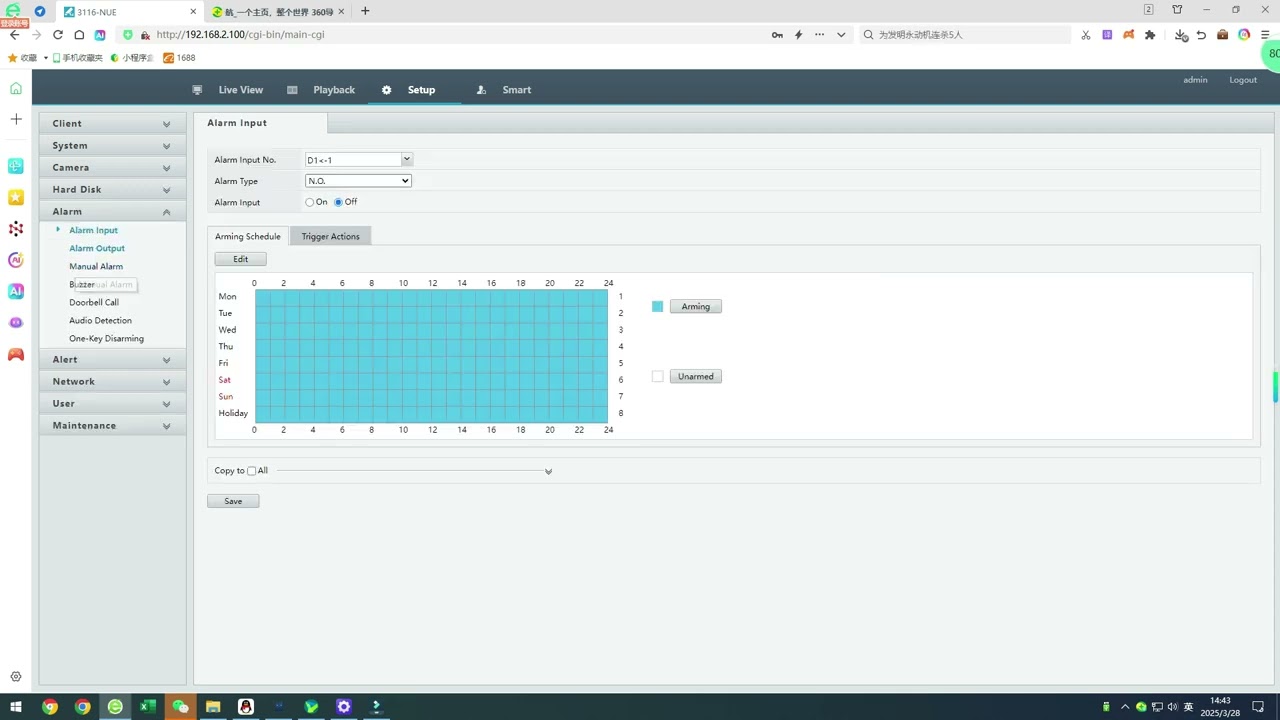Click the browser address bar URL

click(240, 35)
